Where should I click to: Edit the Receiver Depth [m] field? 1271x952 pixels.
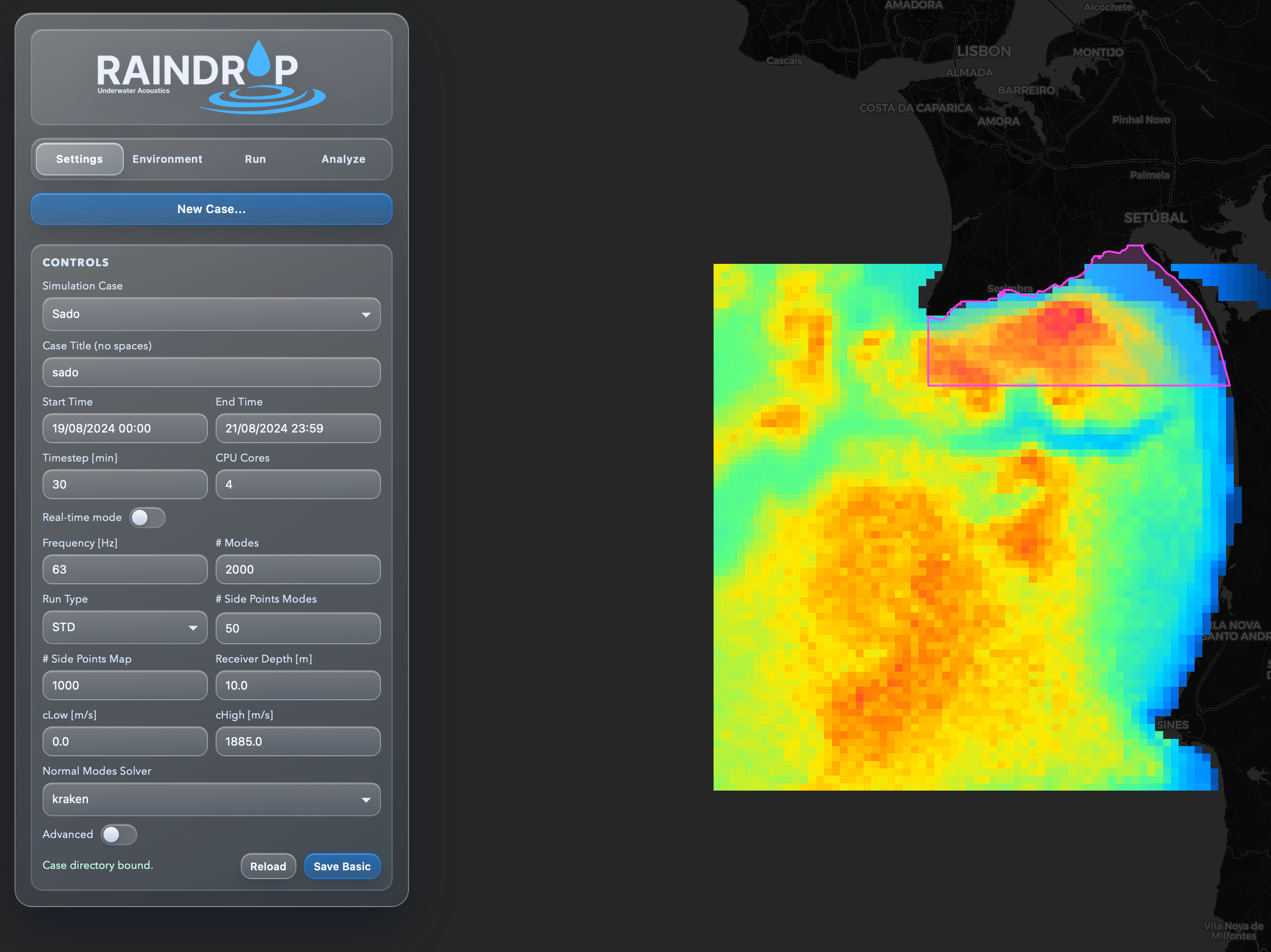tap(298, 686)
